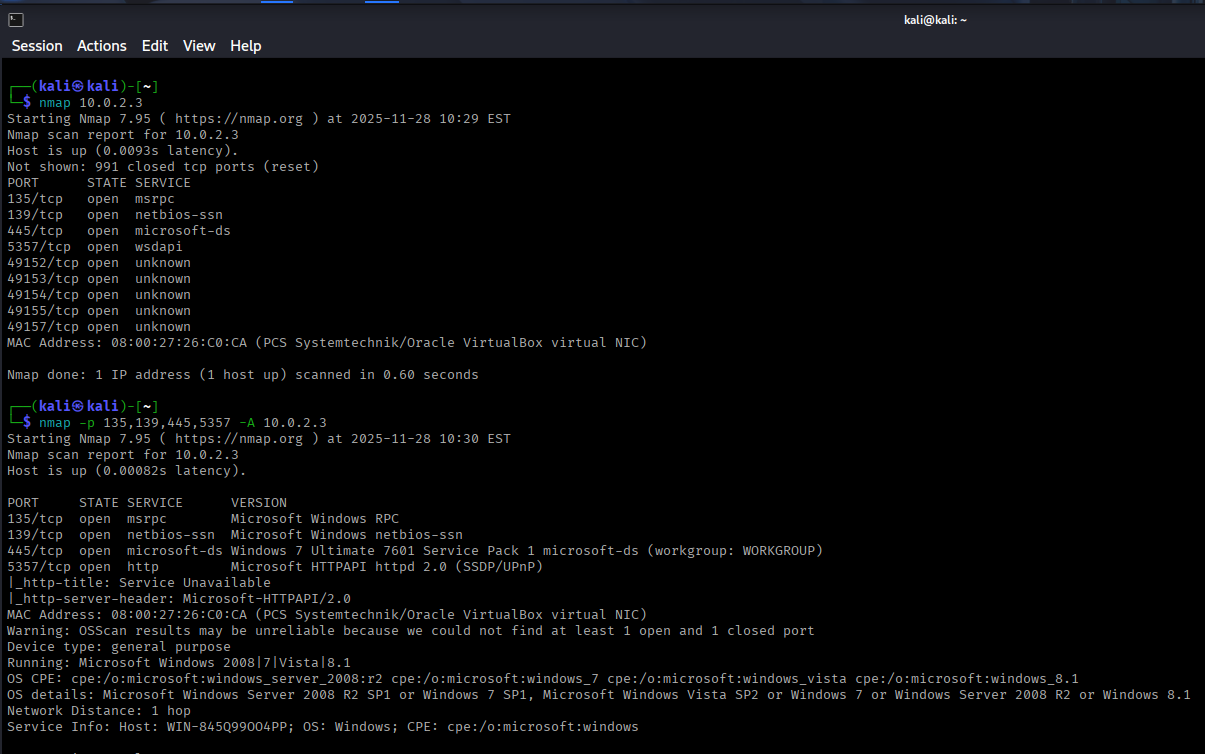Screen dimensions: 1205x754
Task: Click the "49155/tcp open unknown" row
Action: tap(99, 311)
